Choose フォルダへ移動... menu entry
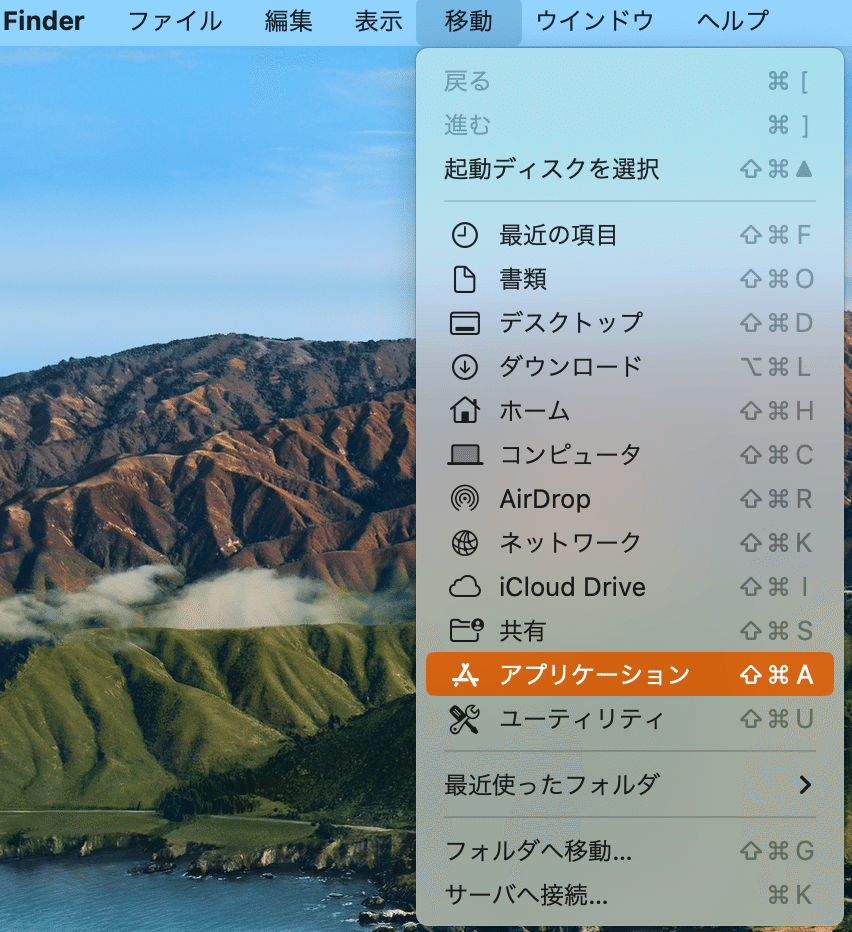The width and height of the screenshot is (852, 932). tap(630, 851)
